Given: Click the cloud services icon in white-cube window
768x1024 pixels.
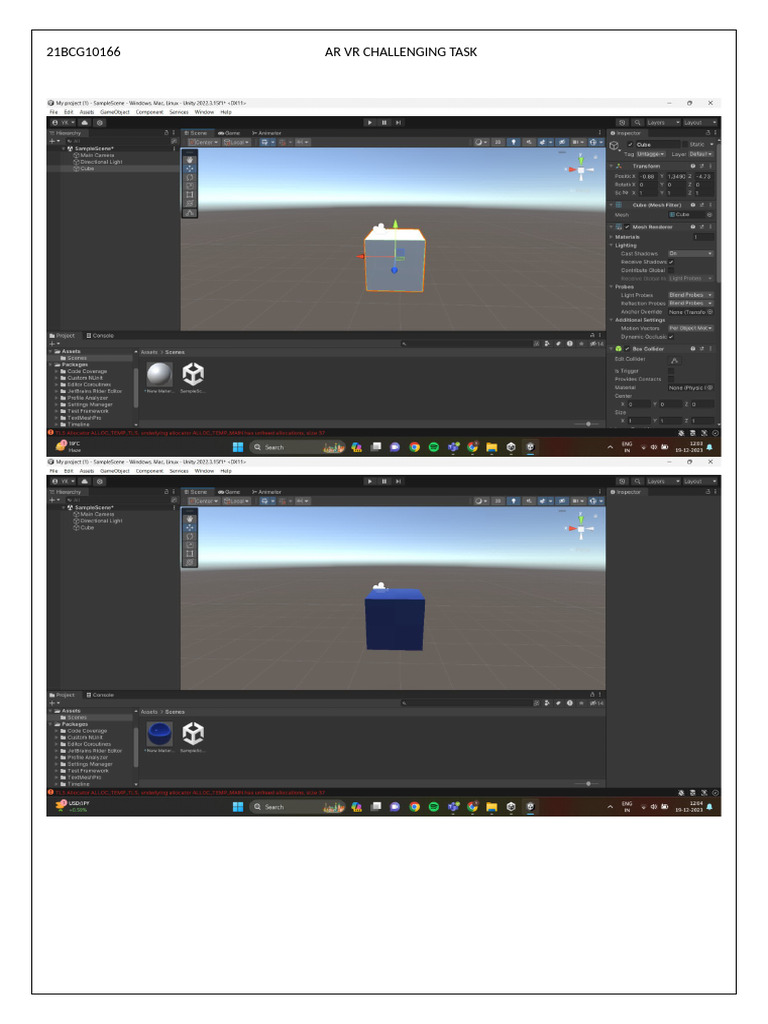Looking at the screenshot, I should click(x=84, y=123).
